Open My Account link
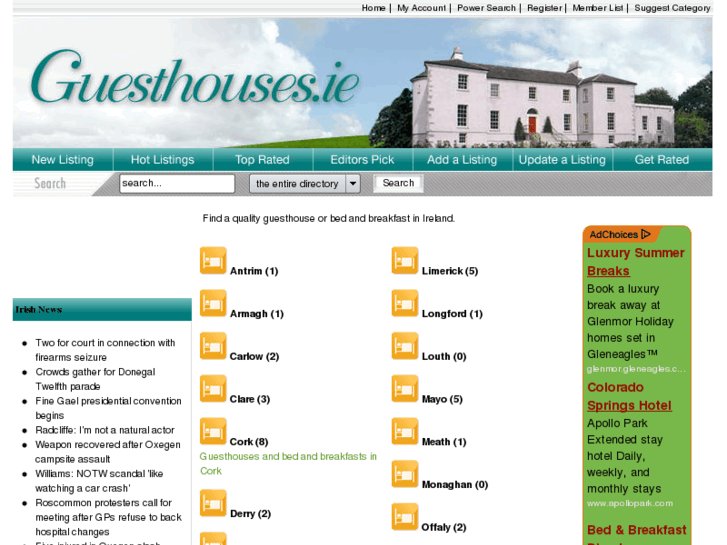This screenshot has height=545, width=727. click(421, 8)
